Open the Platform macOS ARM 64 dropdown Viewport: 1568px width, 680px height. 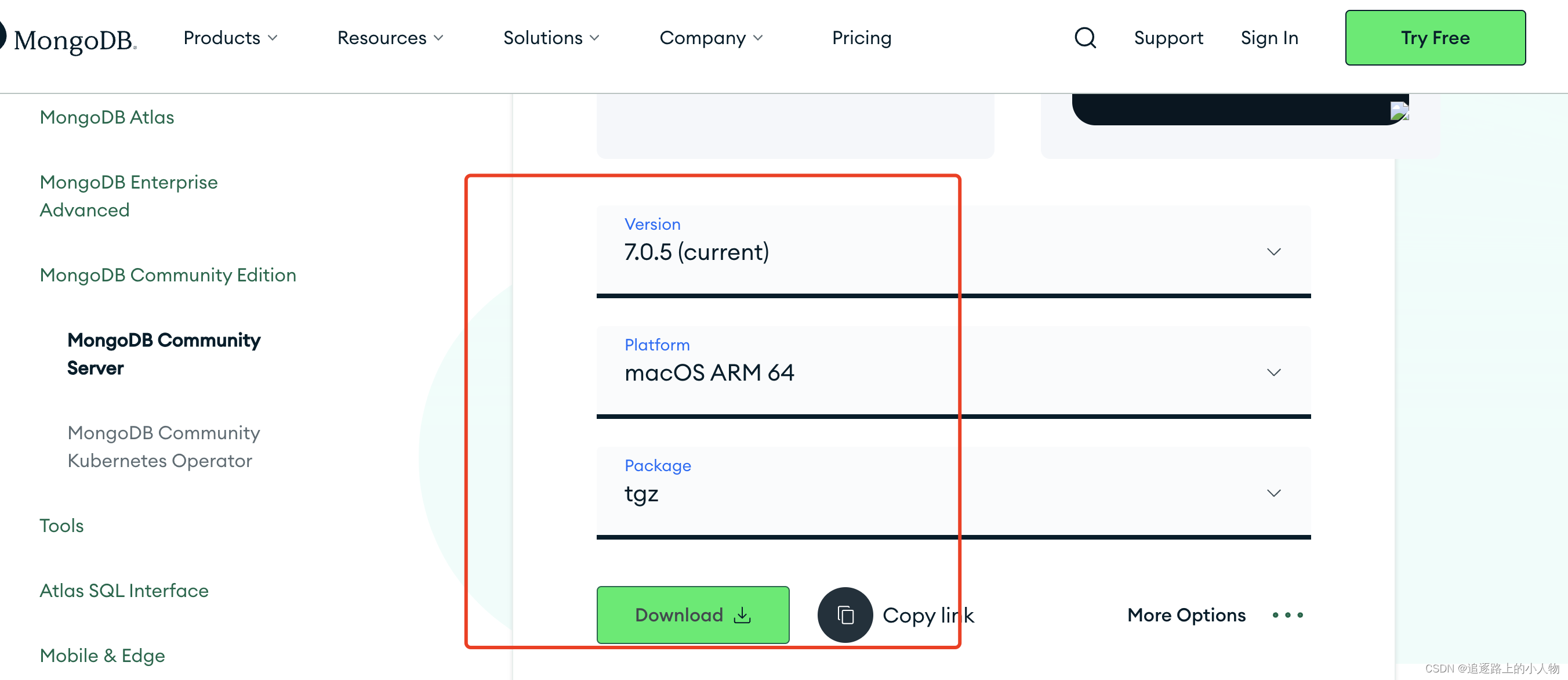click(x=953, y=371)
